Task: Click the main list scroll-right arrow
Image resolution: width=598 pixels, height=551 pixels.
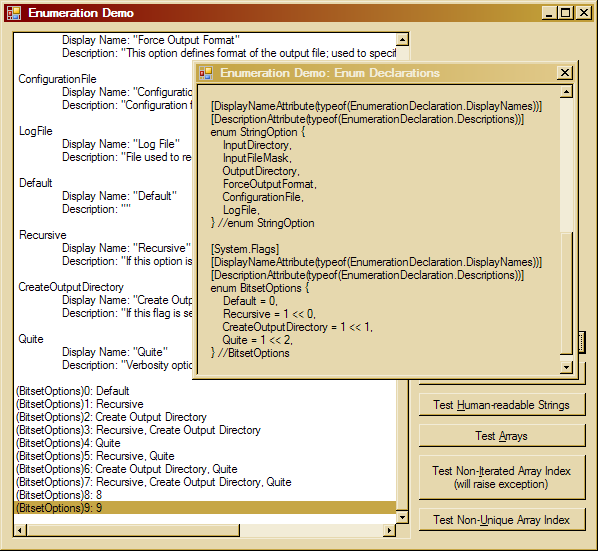Action: 389,530
